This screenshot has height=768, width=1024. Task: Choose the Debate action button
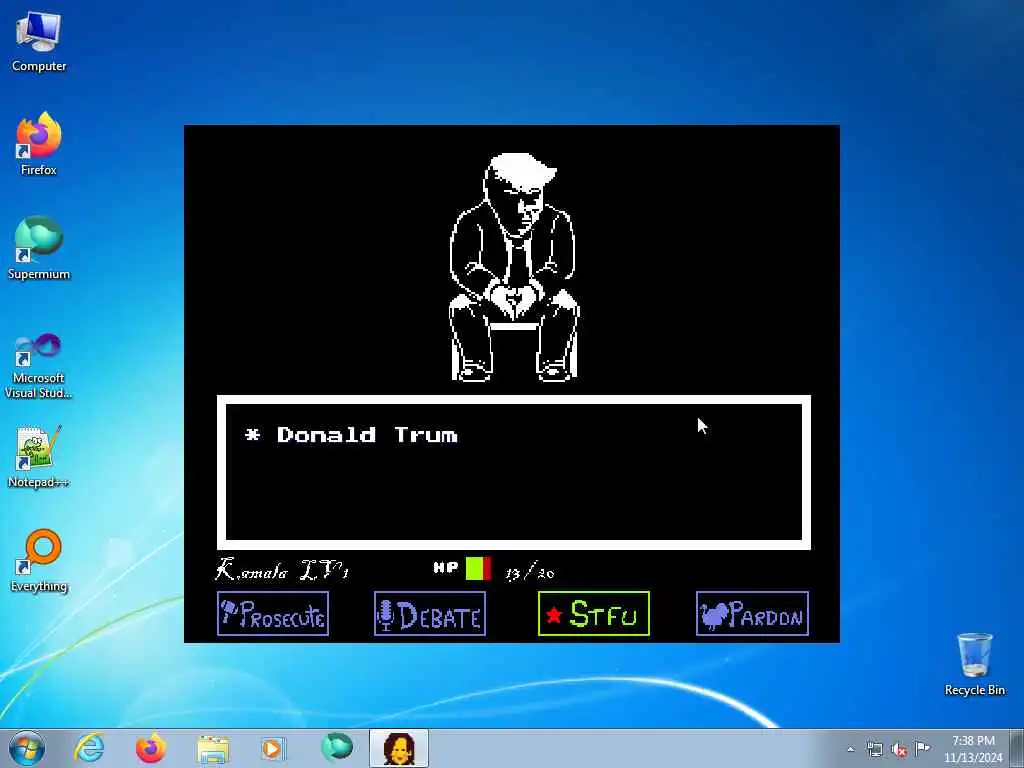click(430, 613)
